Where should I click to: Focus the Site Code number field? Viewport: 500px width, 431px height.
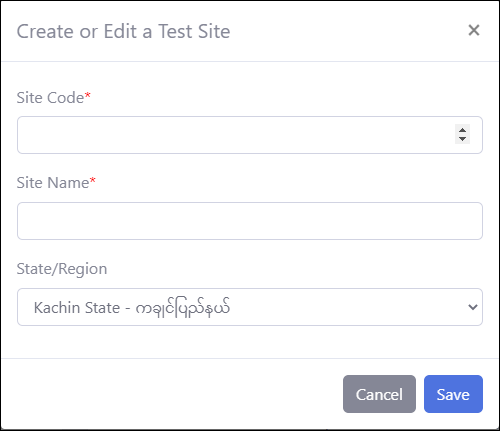[x=250, y=135]
